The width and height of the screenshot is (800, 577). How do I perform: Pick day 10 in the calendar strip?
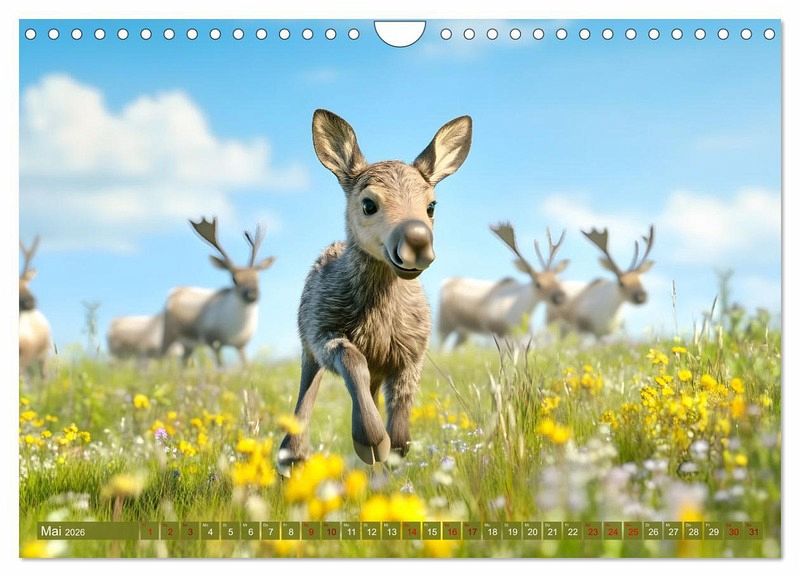click(x=330, y=531)
